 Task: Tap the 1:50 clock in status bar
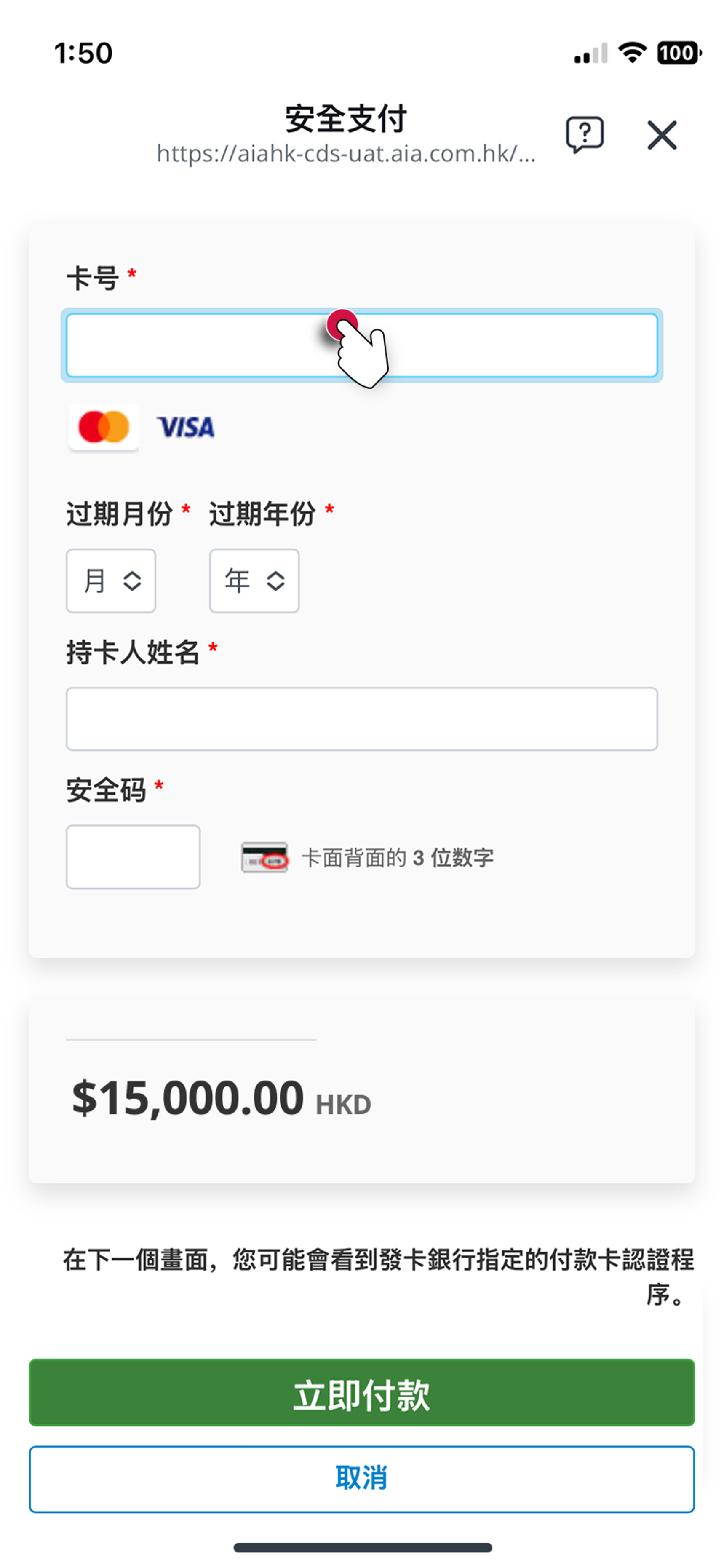83,53
